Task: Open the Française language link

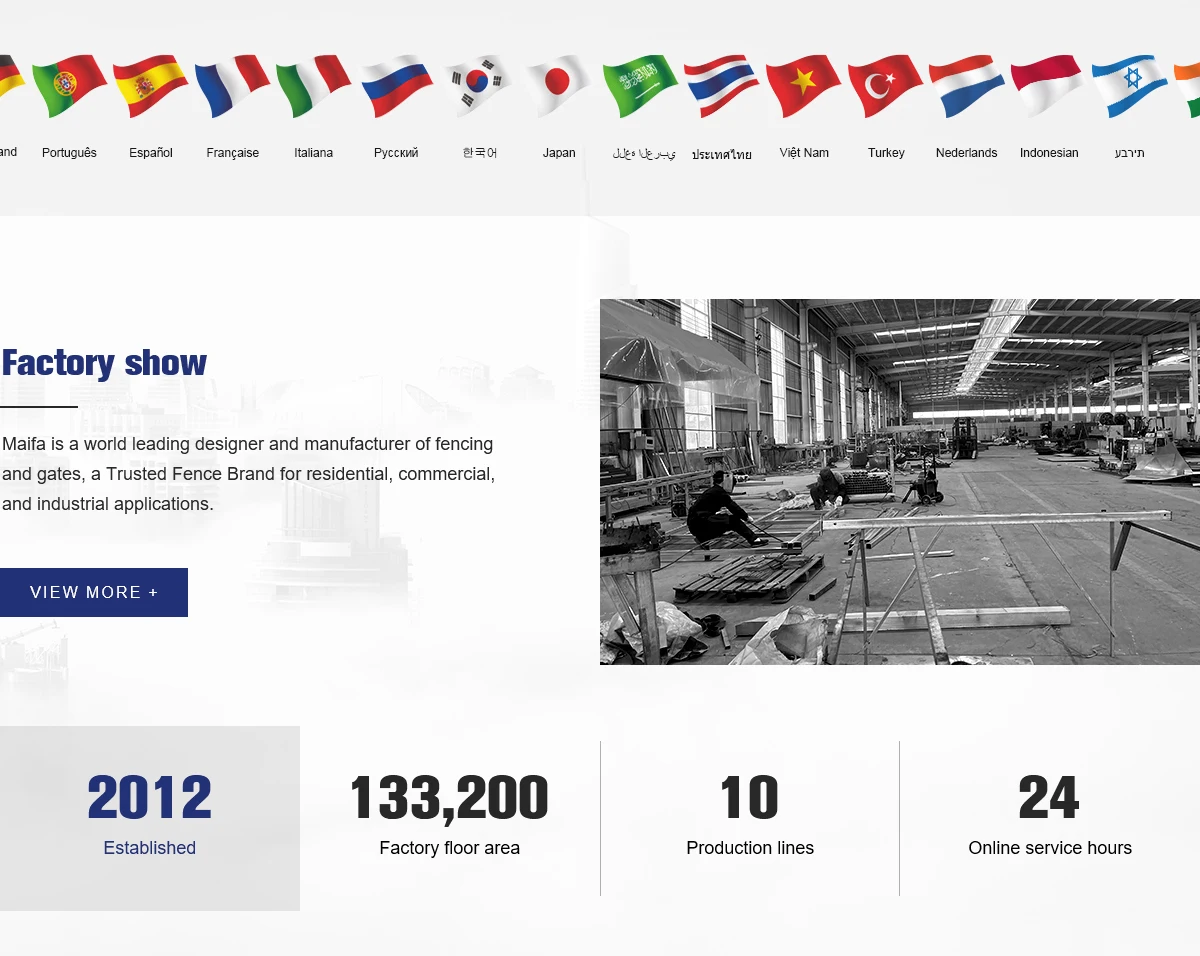Action: click(x=233, y=153)
